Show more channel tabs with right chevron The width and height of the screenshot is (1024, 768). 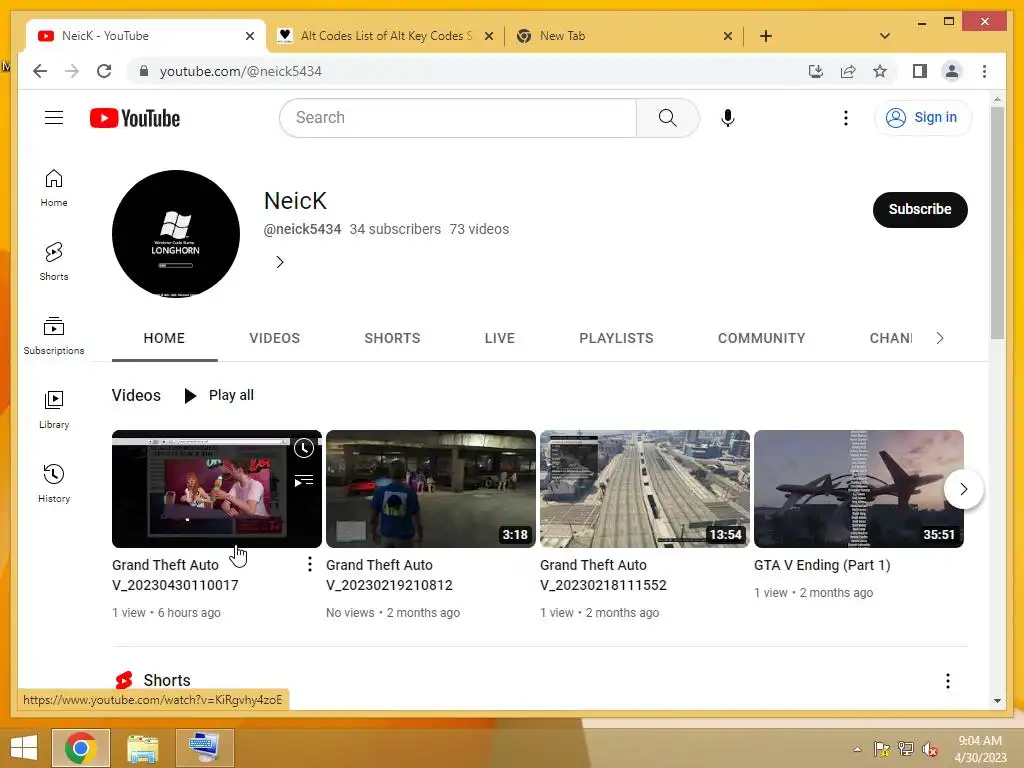[940, 338]
